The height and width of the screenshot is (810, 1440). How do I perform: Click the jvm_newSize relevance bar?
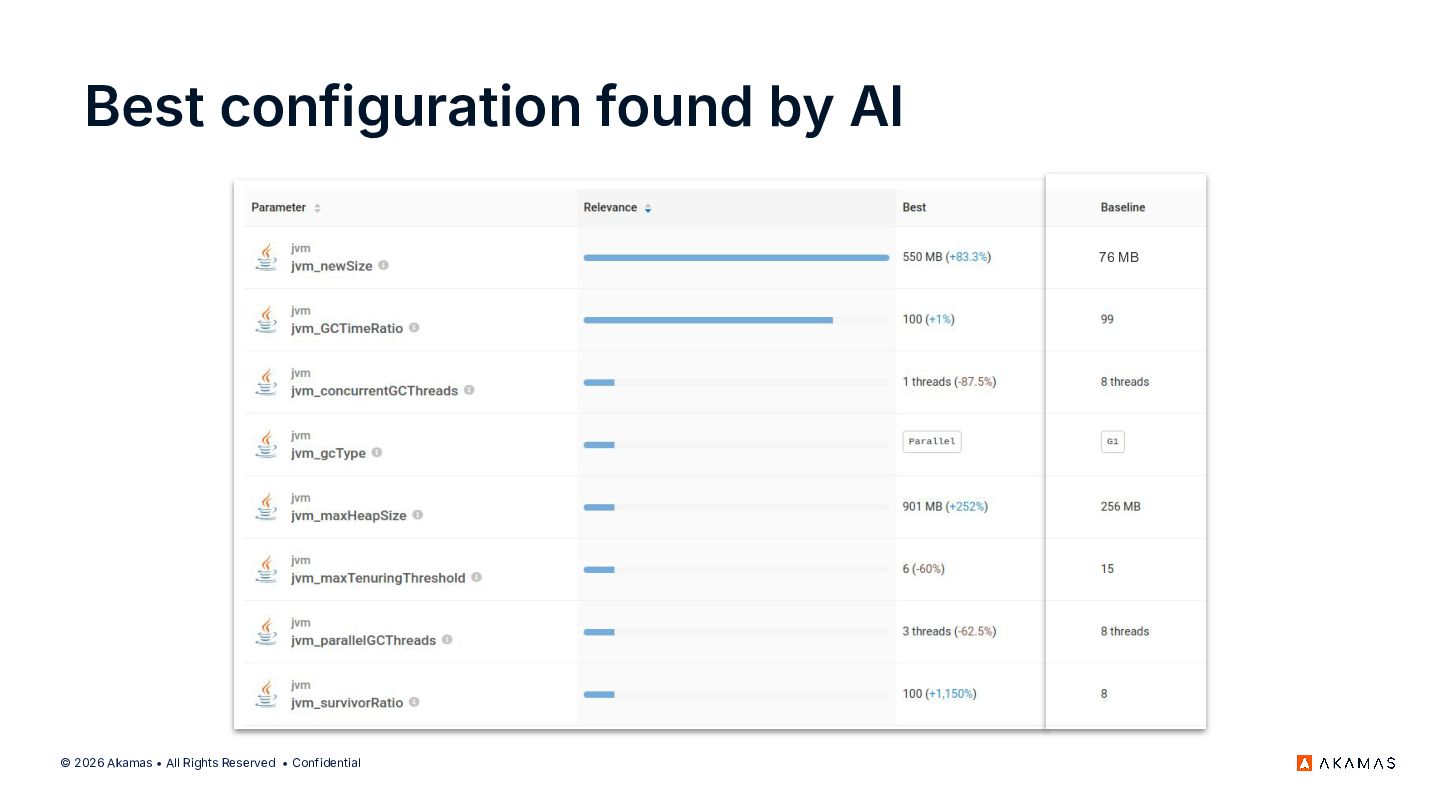pyautogui.click(x=736, y=258)
